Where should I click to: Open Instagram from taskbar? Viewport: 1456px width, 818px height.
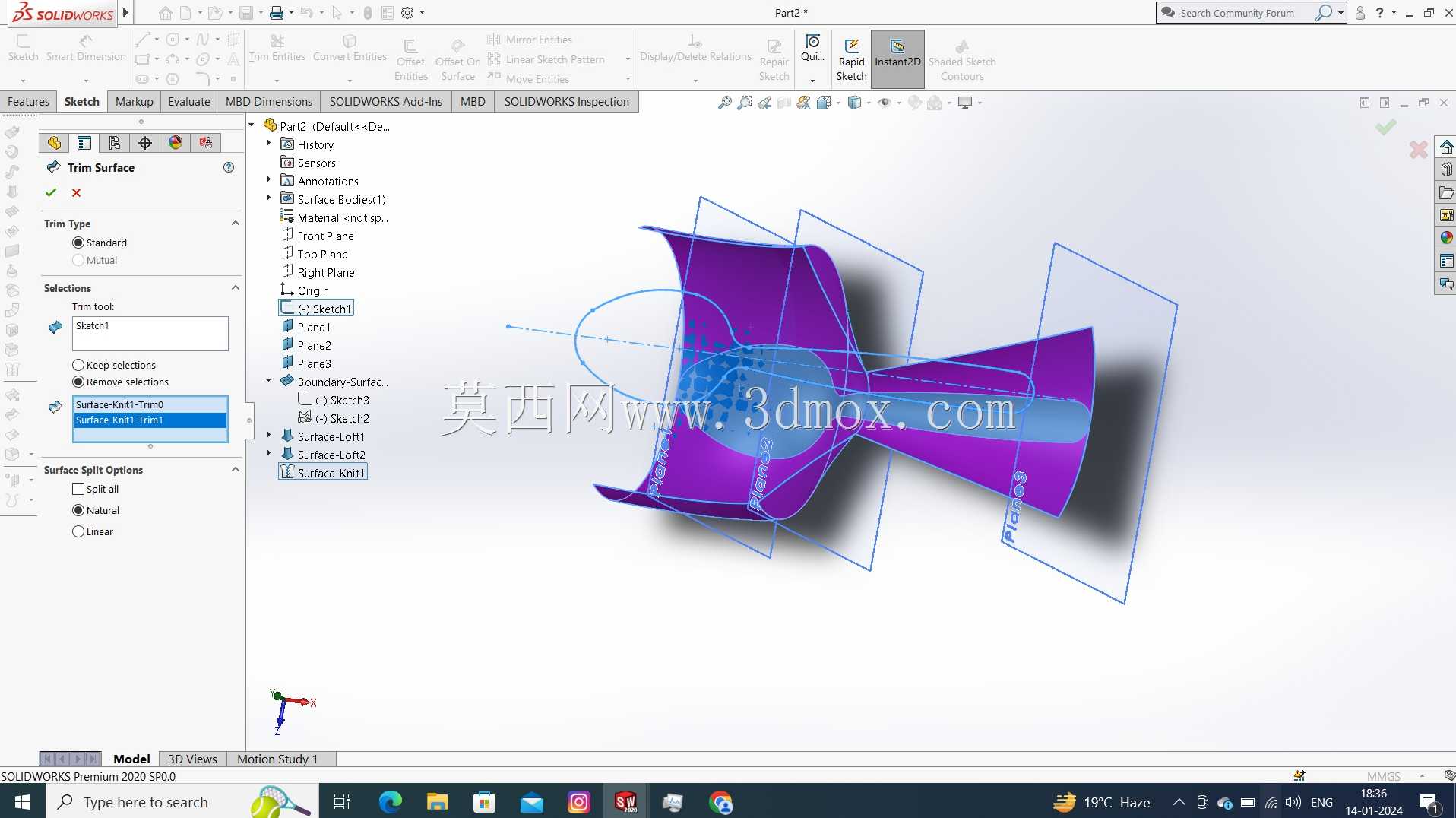(578, 802)
